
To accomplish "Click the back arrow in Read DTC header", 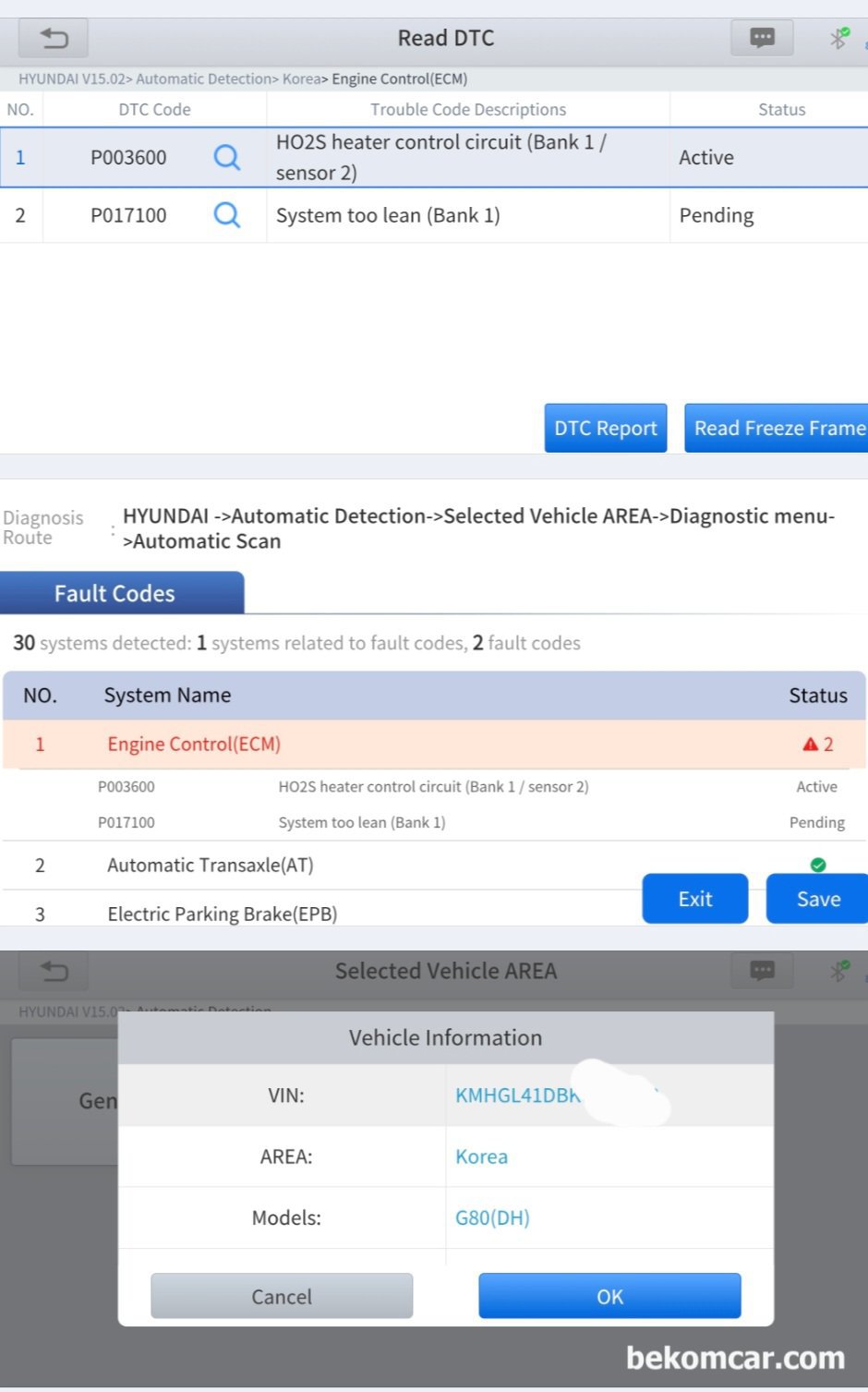I will [x=54, y=38].
